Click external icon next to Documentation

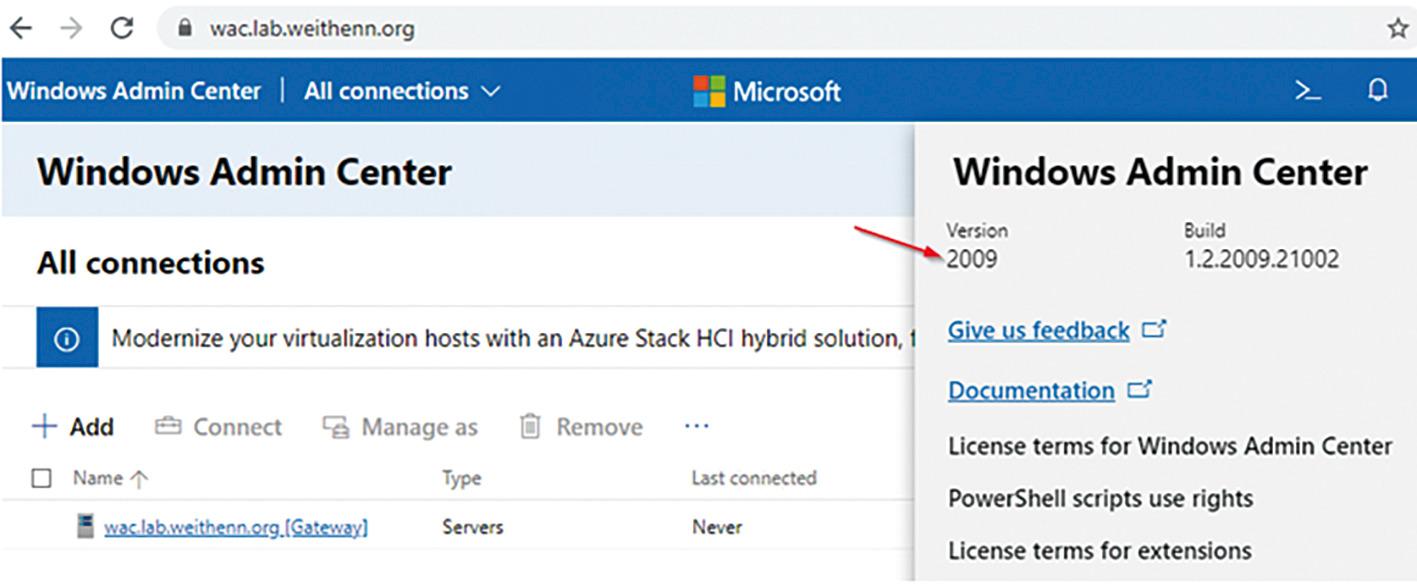pos(1139,388)
